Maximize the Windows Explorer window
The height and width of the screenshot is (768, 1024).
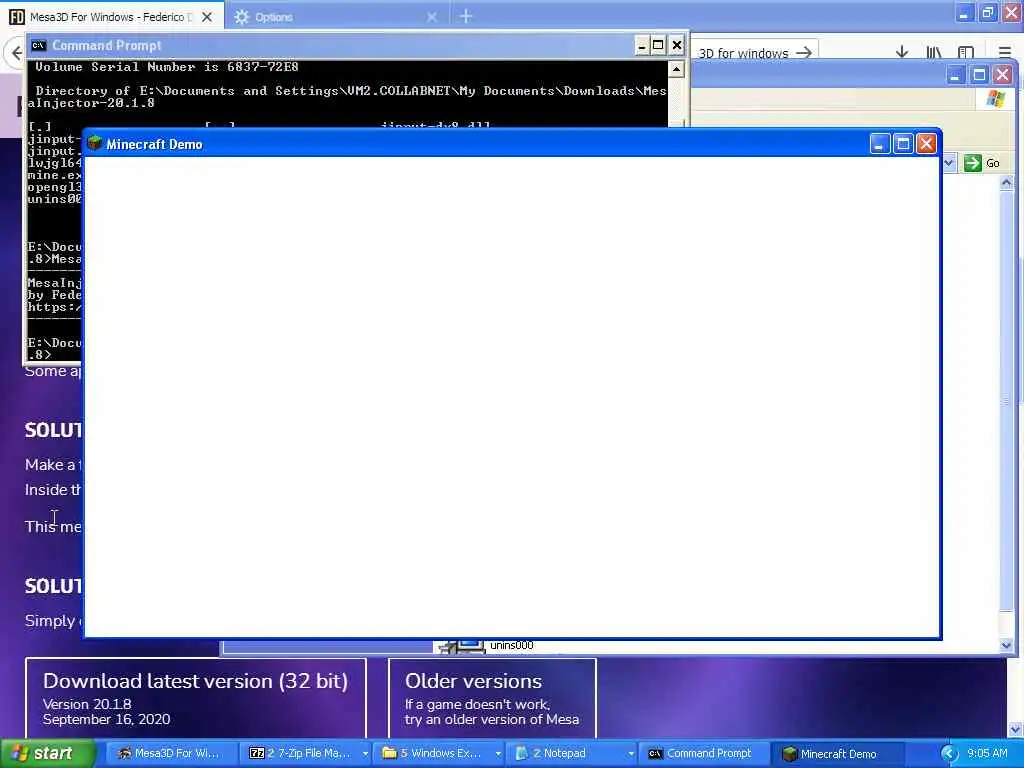tap(979, 75)
